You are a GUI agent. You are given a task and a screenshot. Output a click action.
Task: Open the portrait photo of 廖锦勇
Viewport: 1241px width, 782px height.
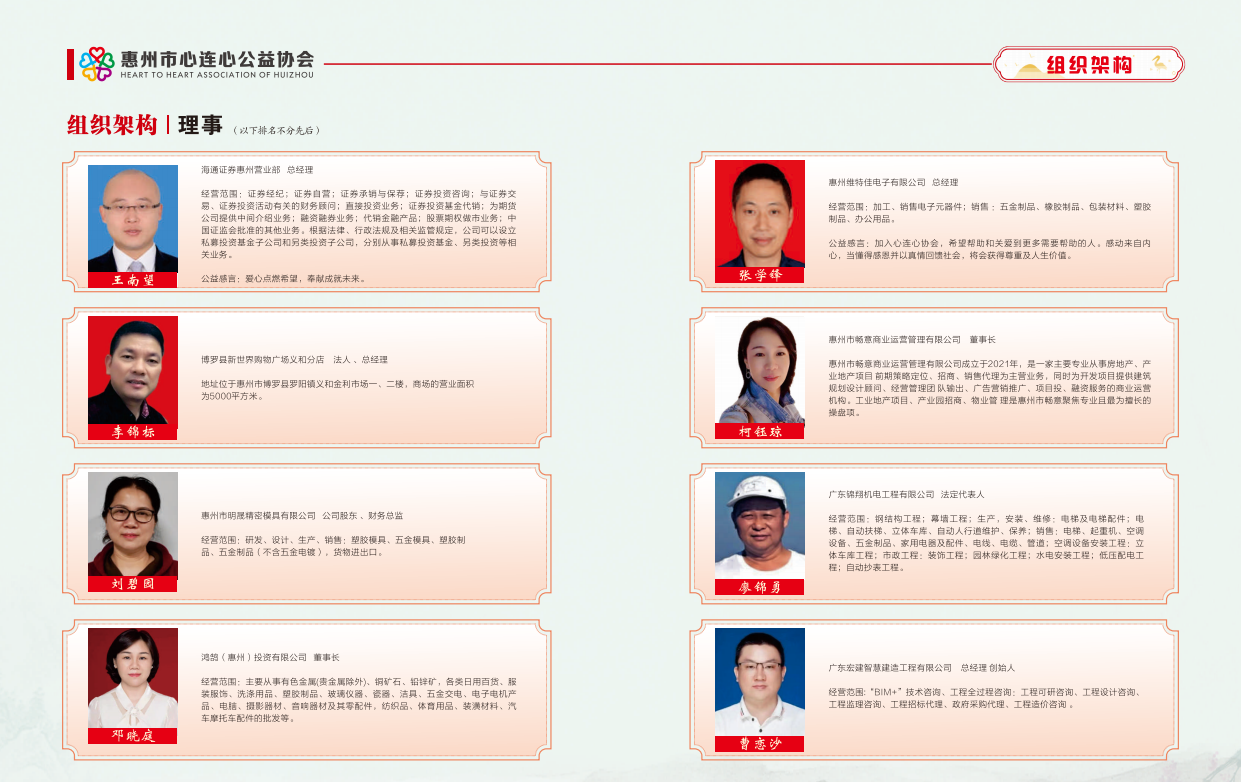(760, 526)
